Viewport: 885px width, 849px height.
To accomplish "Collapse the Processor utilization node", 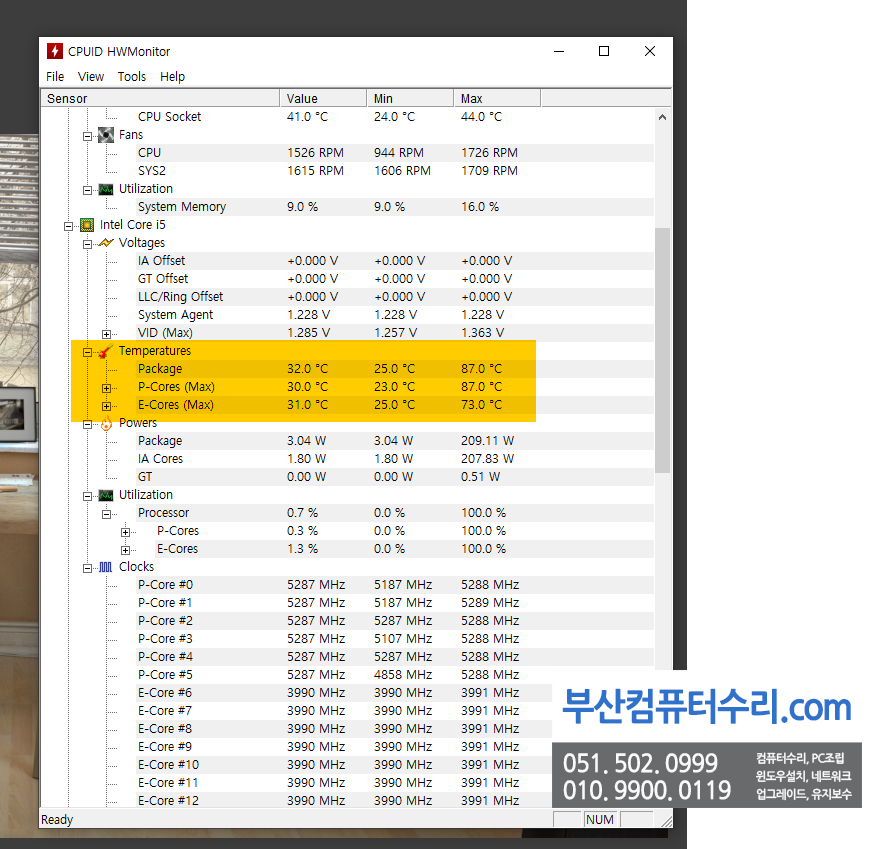I will pos(106,514).
